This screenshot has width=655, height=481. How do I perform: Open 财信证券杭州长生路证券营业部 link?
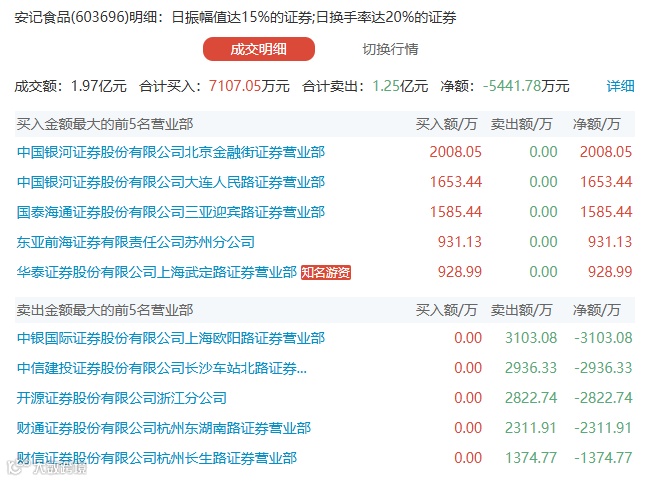[x=157, y=458]
